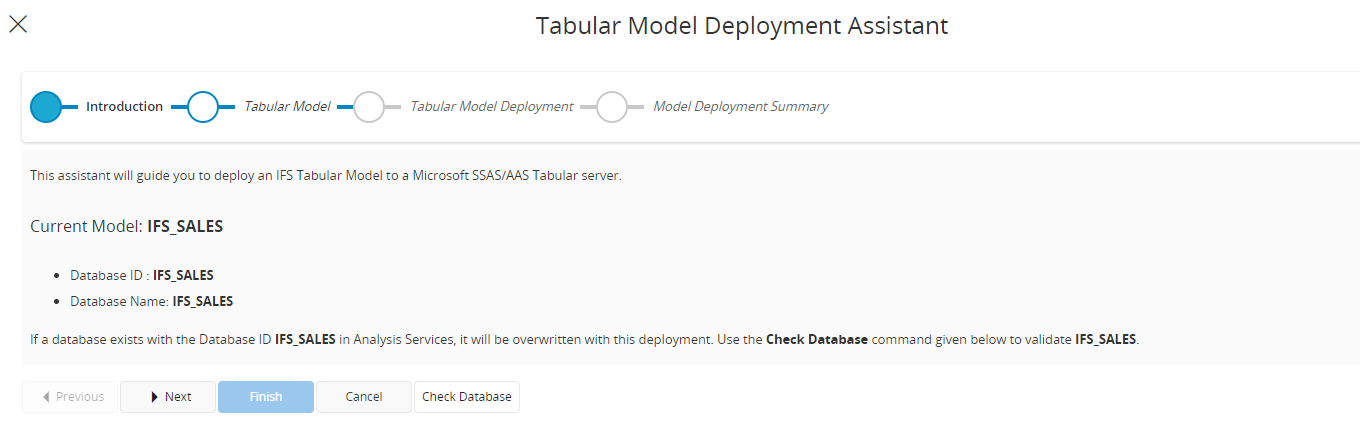Go to the Model Deployment Summary label
The height and width of the screenshot is (423, 1360).
[740, 107]
